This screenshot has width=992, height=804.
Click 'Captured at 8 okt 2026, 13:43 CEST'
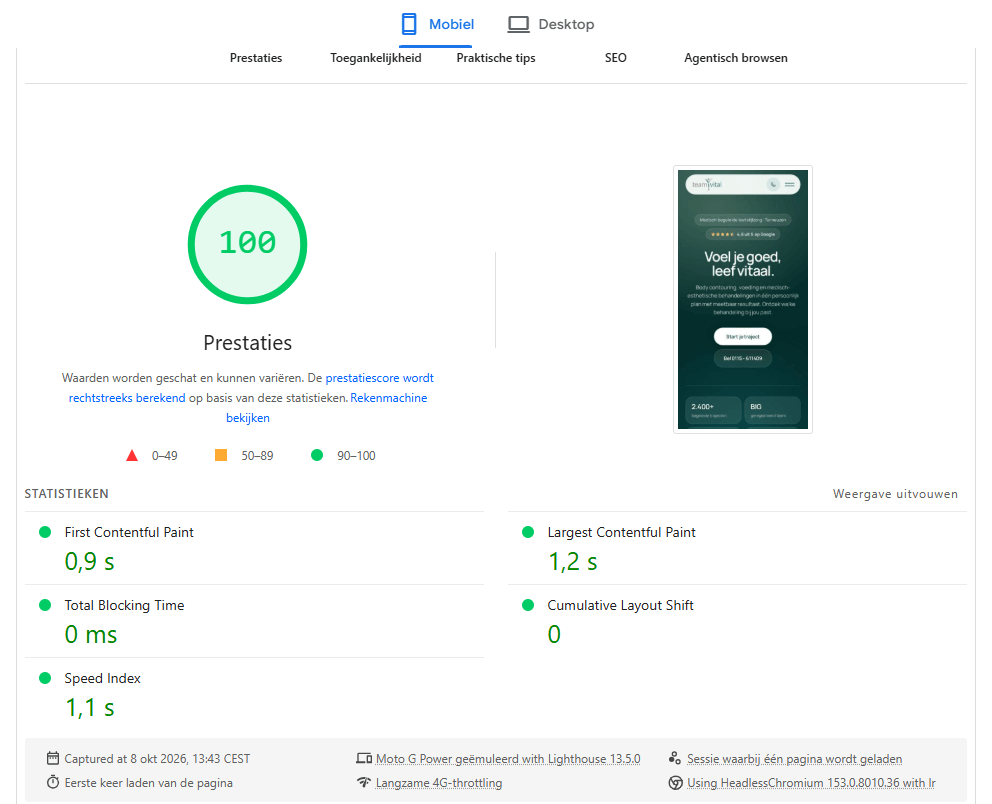(157, 758)
